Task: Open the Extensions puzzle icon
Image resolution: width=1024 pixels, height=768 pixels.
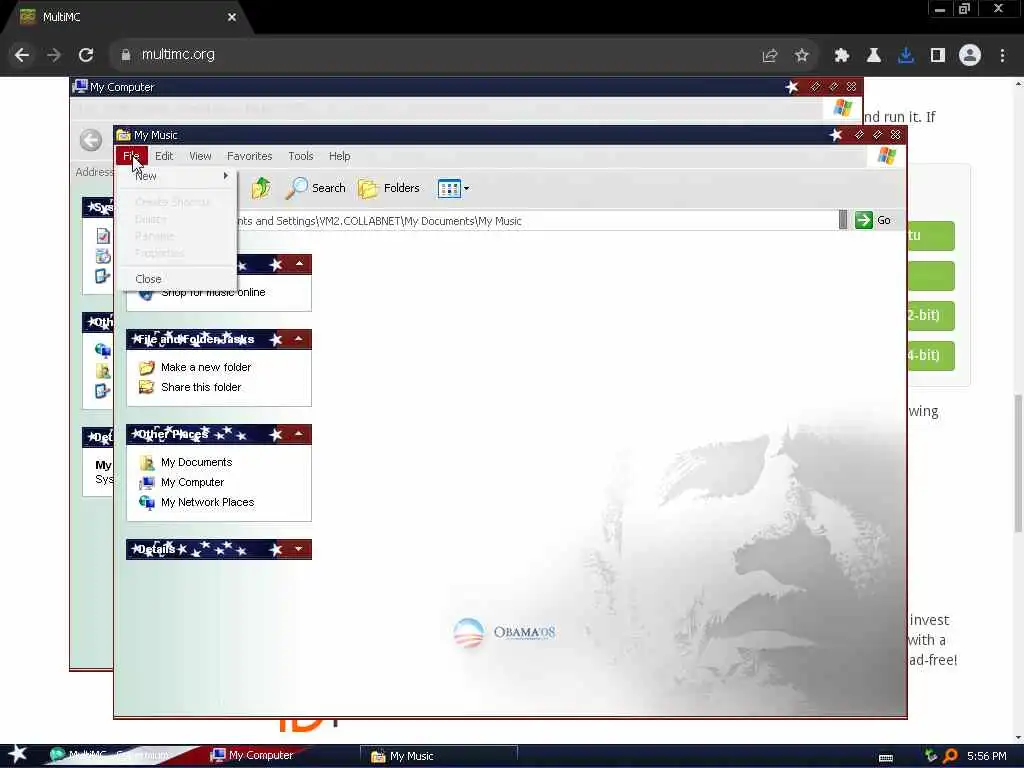Action: (841, 56)
